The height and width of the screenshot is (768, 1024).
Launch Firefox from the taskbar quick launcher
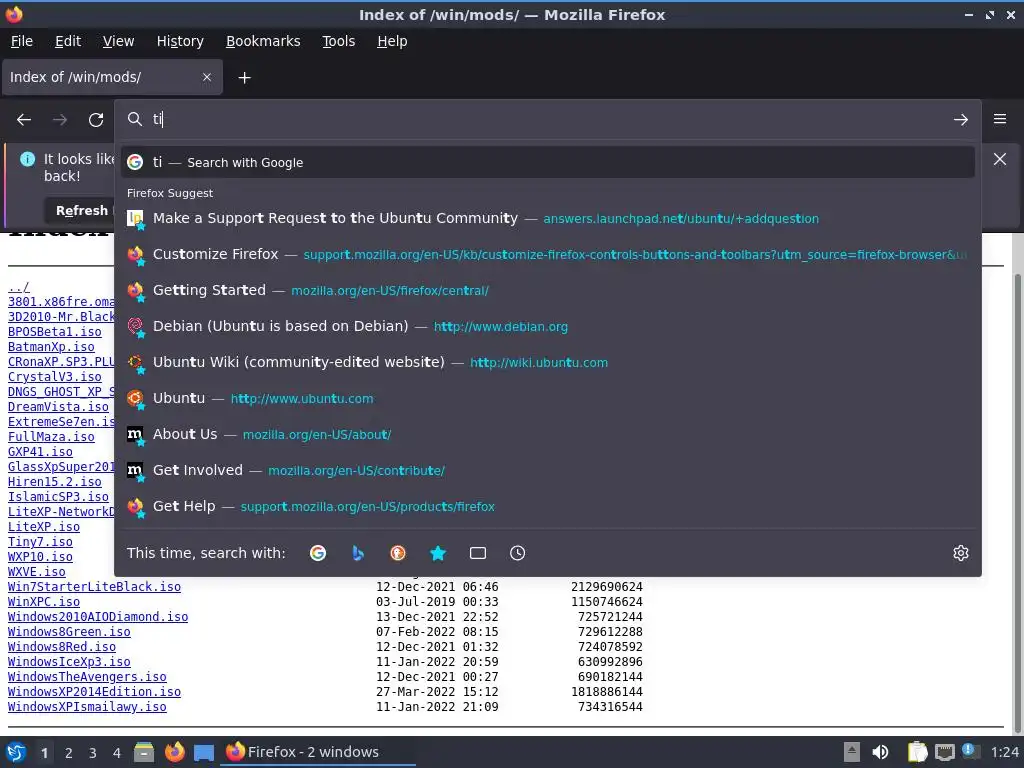pos(174,752)
